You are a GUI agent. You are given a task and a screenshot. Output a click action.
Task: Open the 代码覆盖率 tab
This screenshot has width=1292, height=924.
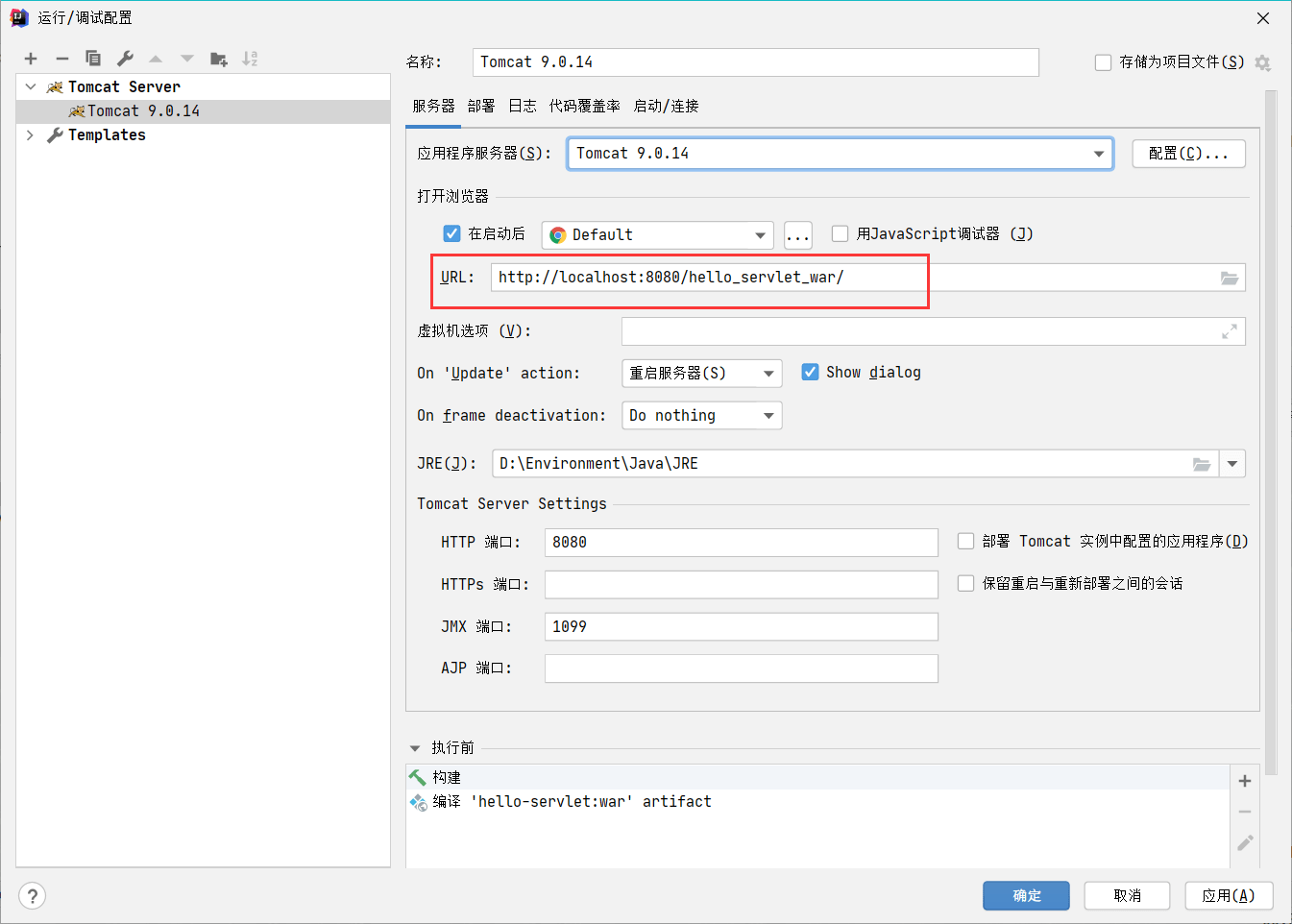[x=585, y=106]
